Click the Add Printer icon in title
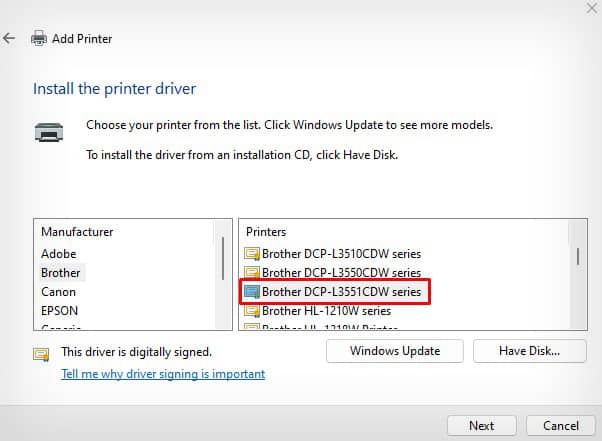 39,38
